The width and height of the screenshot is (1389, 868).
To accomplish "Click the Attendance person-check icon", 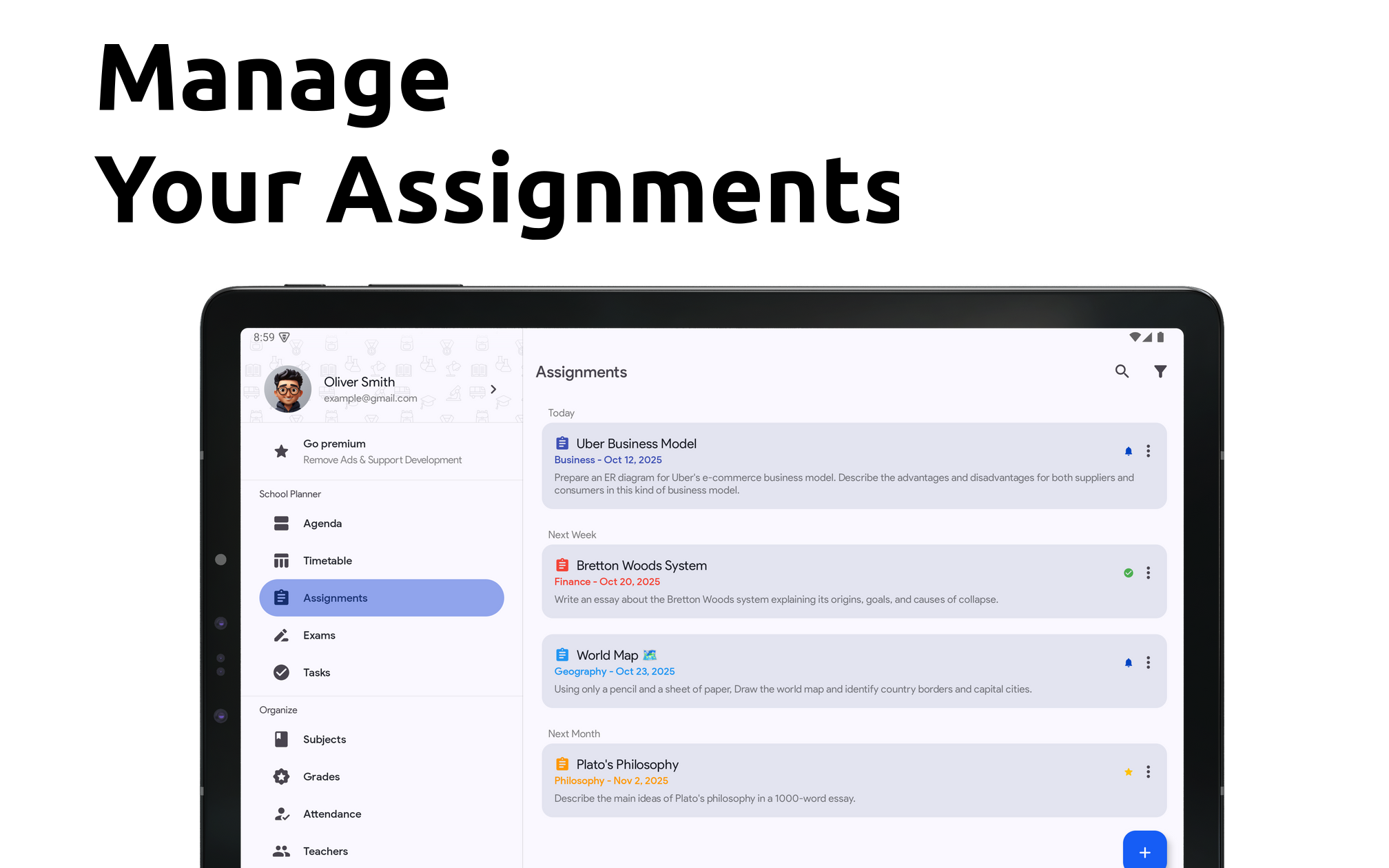I will coord(281,814).
